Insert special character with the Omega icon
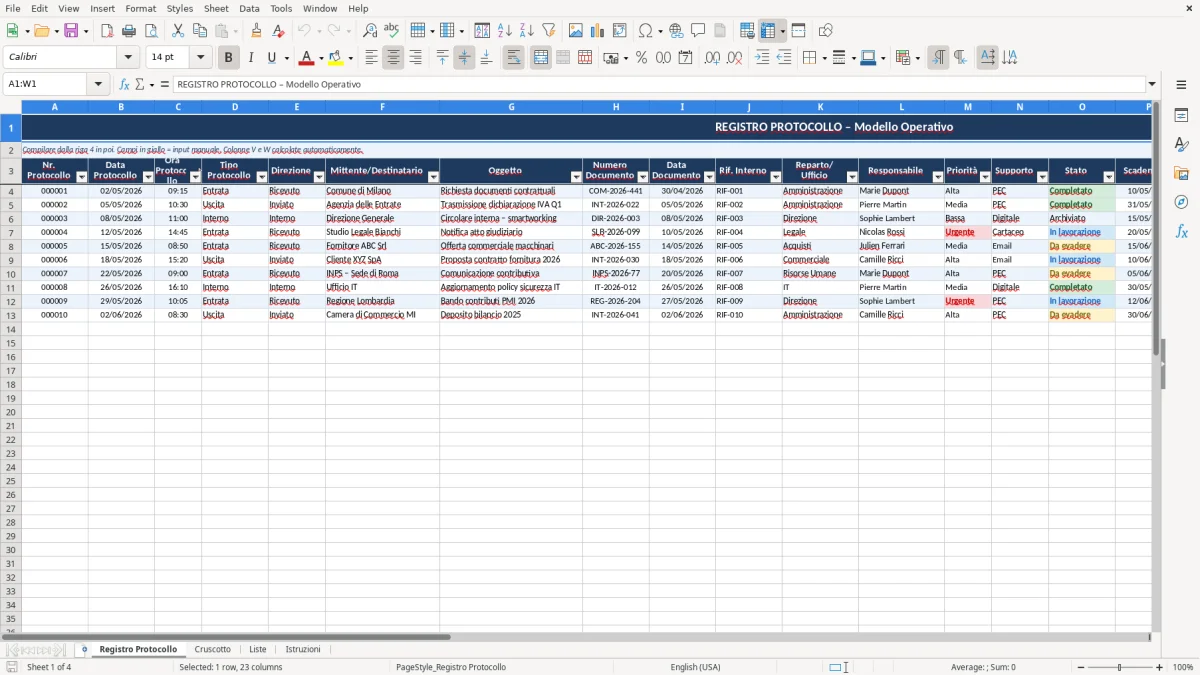Image resolution: width=1200 pixels, height=675 pixels. pyautogui.click(x=645, y=31)
